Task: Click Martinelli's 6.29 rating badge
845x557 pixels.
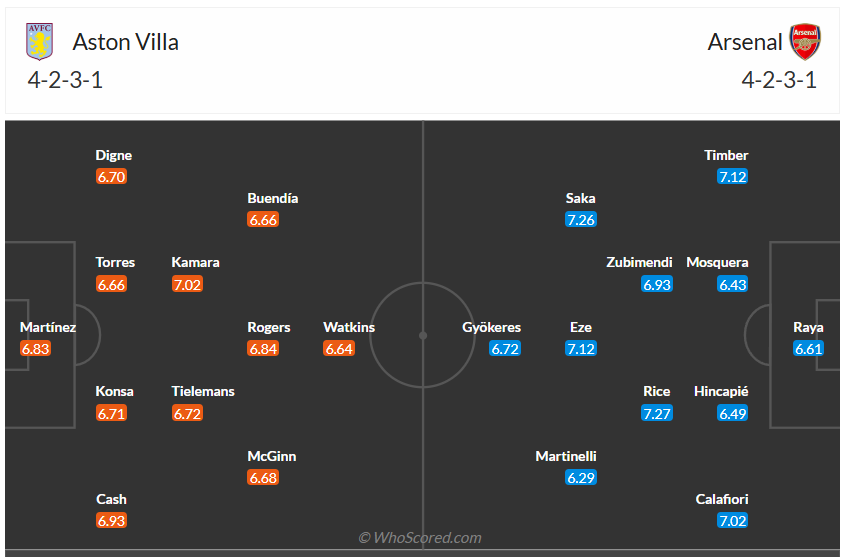Action: (x=580, y=478)
